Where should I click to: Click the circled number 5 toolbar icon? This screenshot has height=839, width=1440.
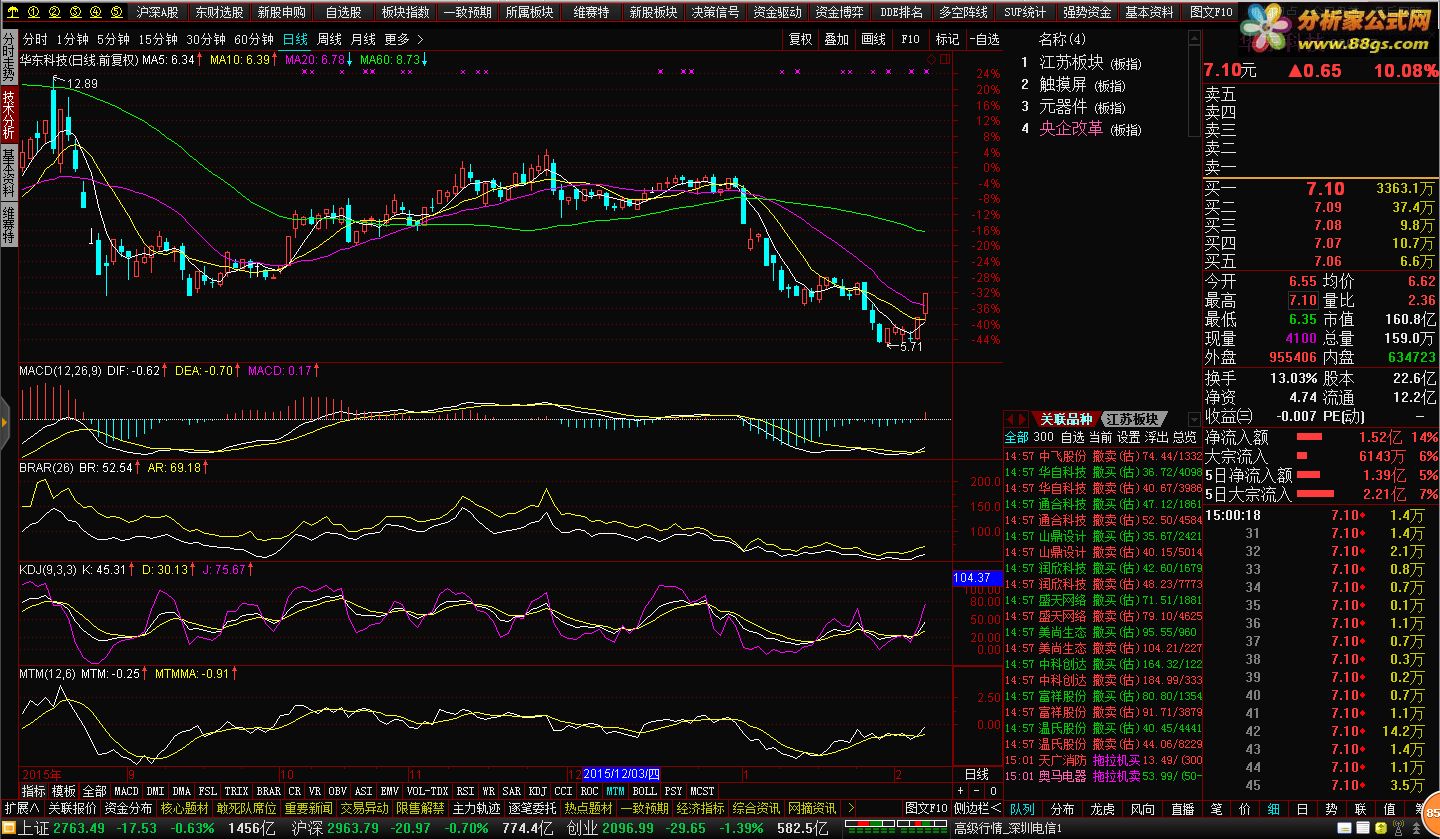point(116,12)
